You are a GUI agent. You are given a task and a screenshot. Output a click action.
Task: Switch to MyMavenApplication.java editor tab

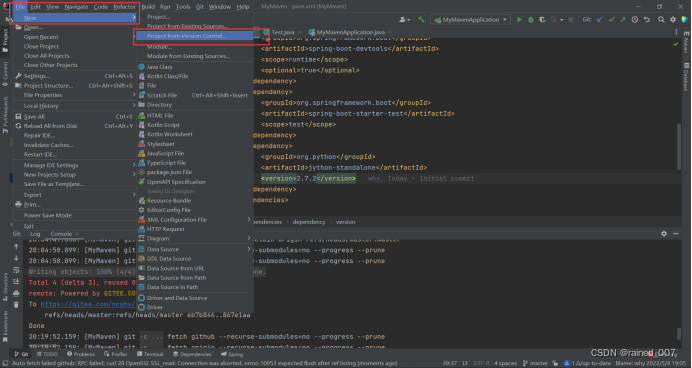[x=350, y=32]
